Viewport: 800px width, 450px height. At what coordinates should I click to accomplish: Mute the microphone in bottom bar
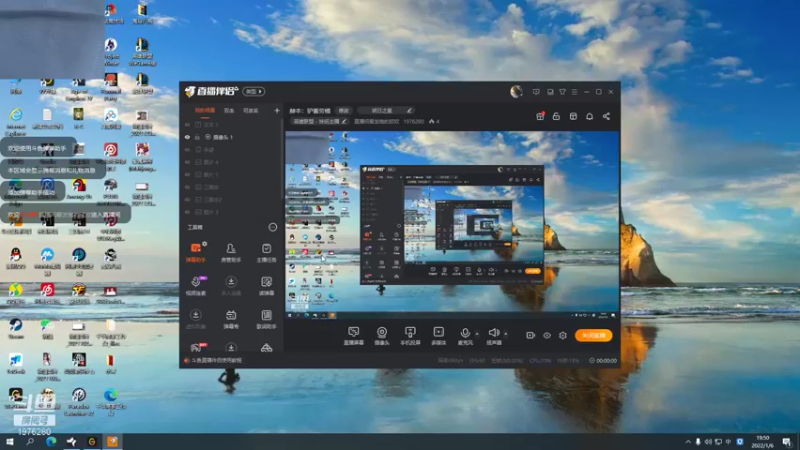point(465,335)
